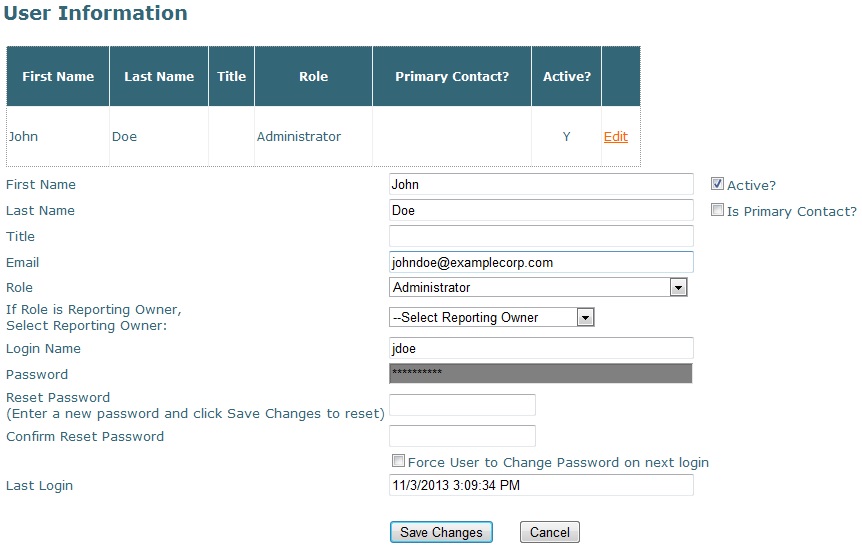This screenshot has width=862, height=548.
Task: Enable the Is Primary Contact? checkbox
Action: [717, 210]
